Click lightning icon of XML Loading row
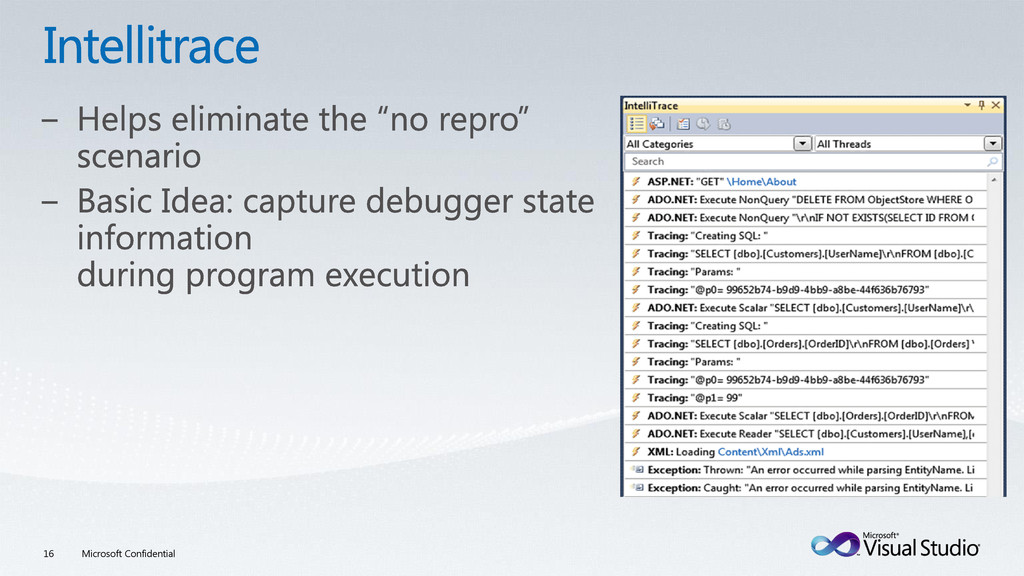The height and width of the screenshot is (576, 1024). 635,452
